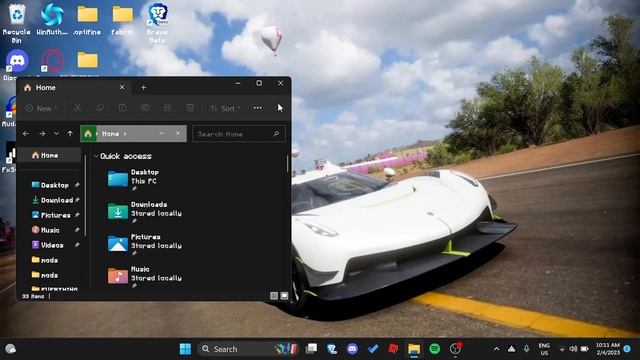Viewport: 640px width, 360px height.
Task: Open Roblox red icon on taskbar
Action: click(393, 349)
